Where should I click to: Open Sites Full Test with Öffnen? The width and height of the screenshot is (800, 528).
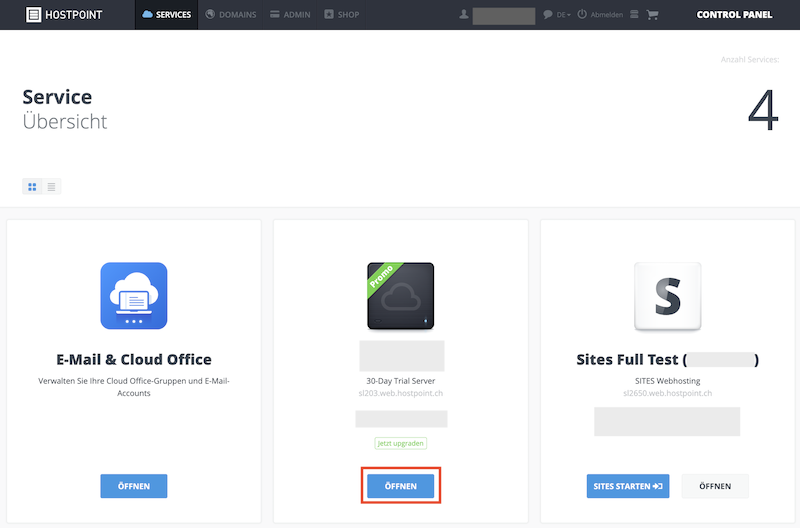715,486
